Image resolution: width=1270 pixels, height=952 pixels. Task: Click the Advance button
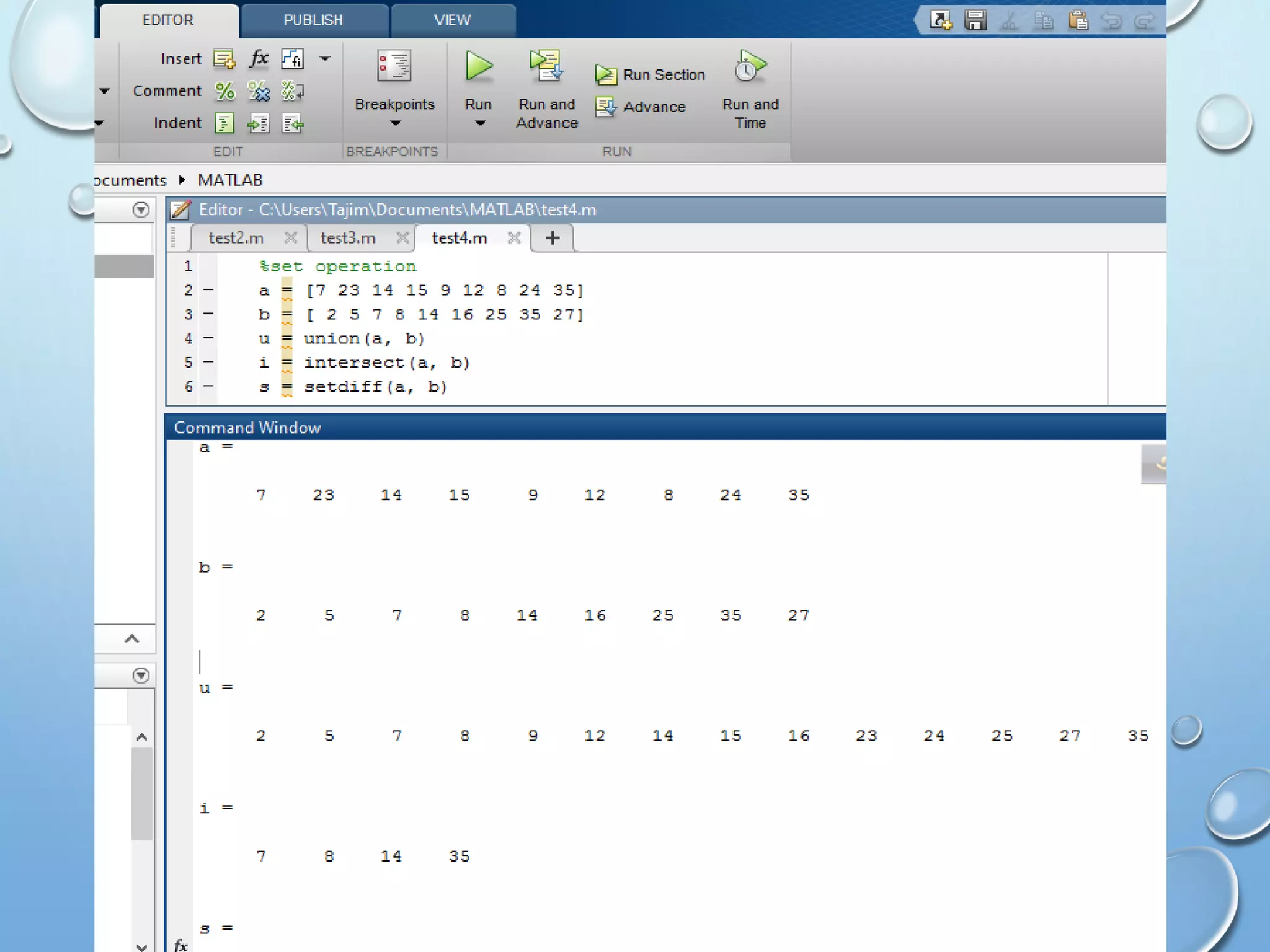point(640,107)
